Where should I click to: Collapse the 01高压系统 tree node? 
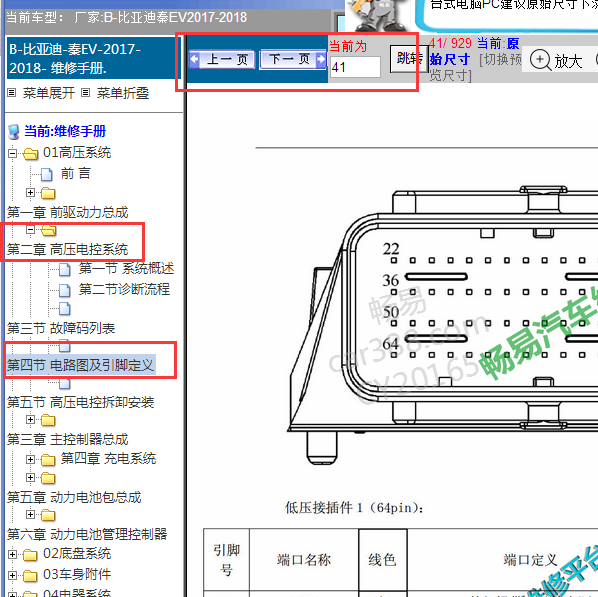12,153
